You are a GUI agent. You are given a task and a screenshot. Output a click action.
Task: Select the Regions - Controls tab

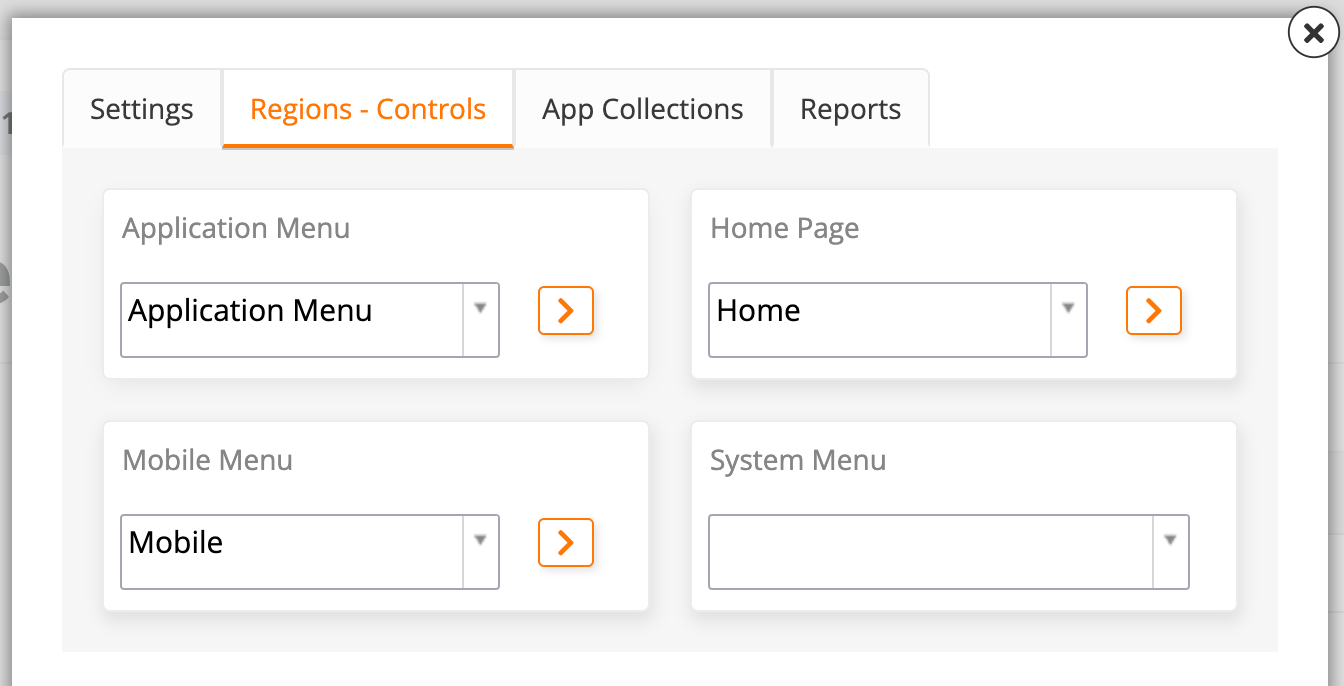(367, 109)
